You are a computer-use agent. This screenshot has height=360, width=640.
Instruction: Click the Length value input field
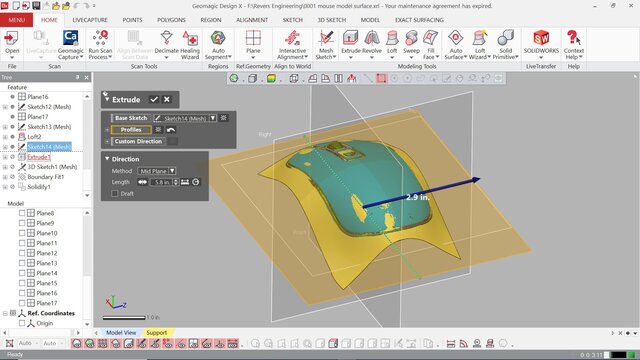click(161, 182)
